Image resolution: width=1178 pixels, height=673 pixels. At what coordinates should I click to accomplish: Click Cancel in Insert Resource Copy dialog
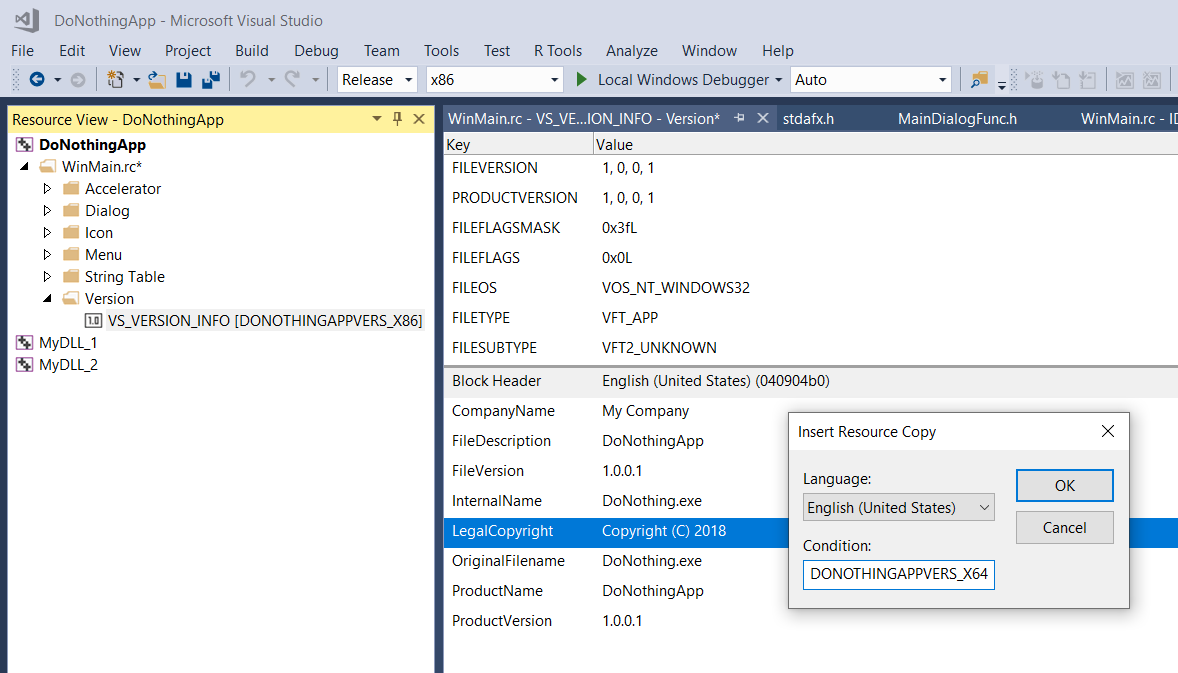(x=1065, y=527)
